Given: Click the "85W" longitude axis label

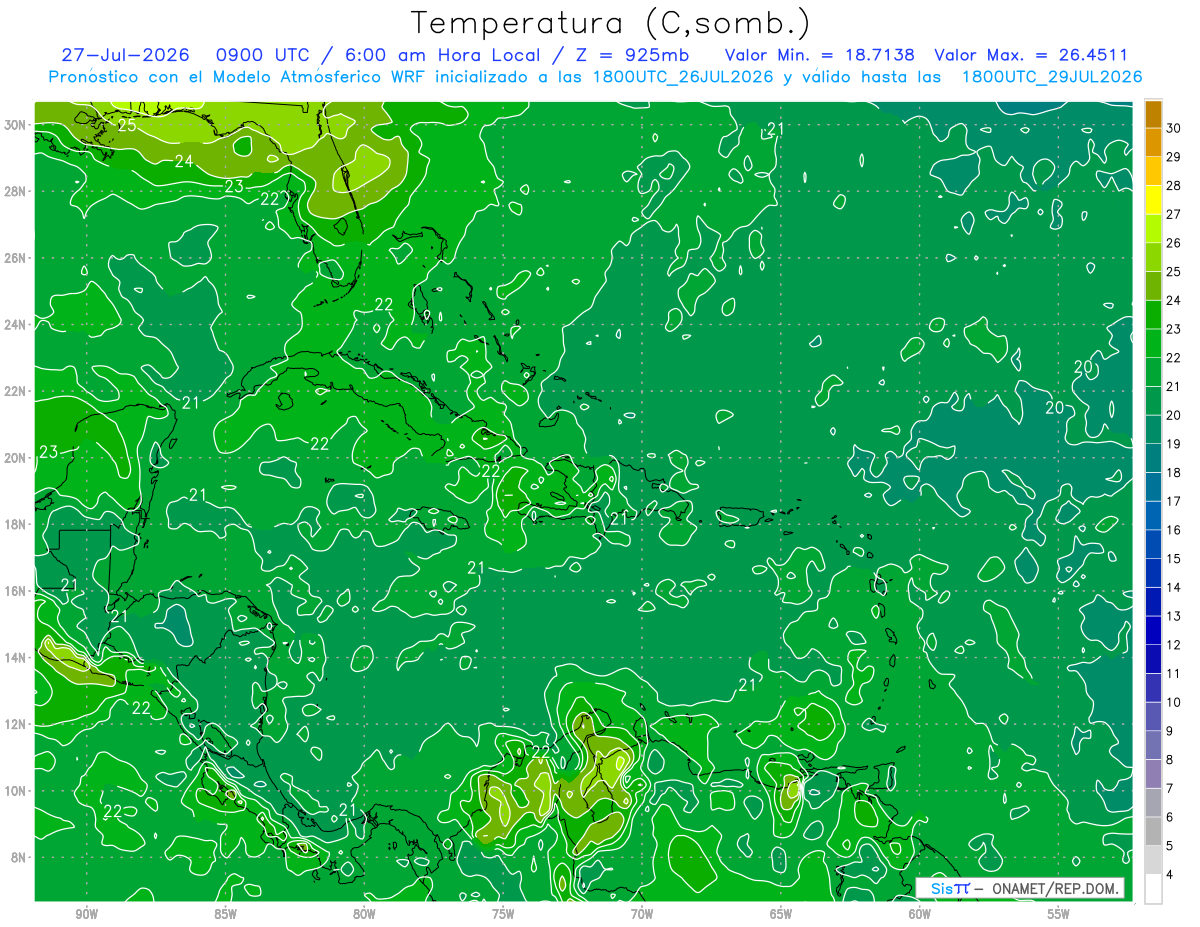Looking at the screenshot, I should 225,914.
